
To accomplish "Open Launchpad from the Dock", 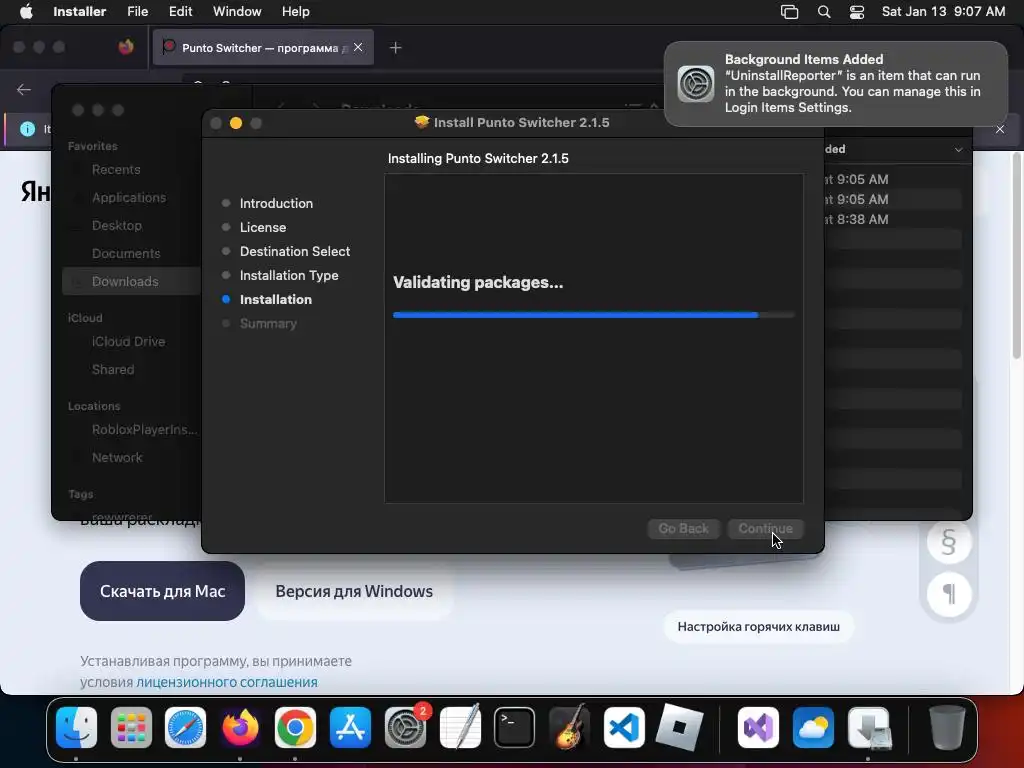I will [x=131, y=728].
